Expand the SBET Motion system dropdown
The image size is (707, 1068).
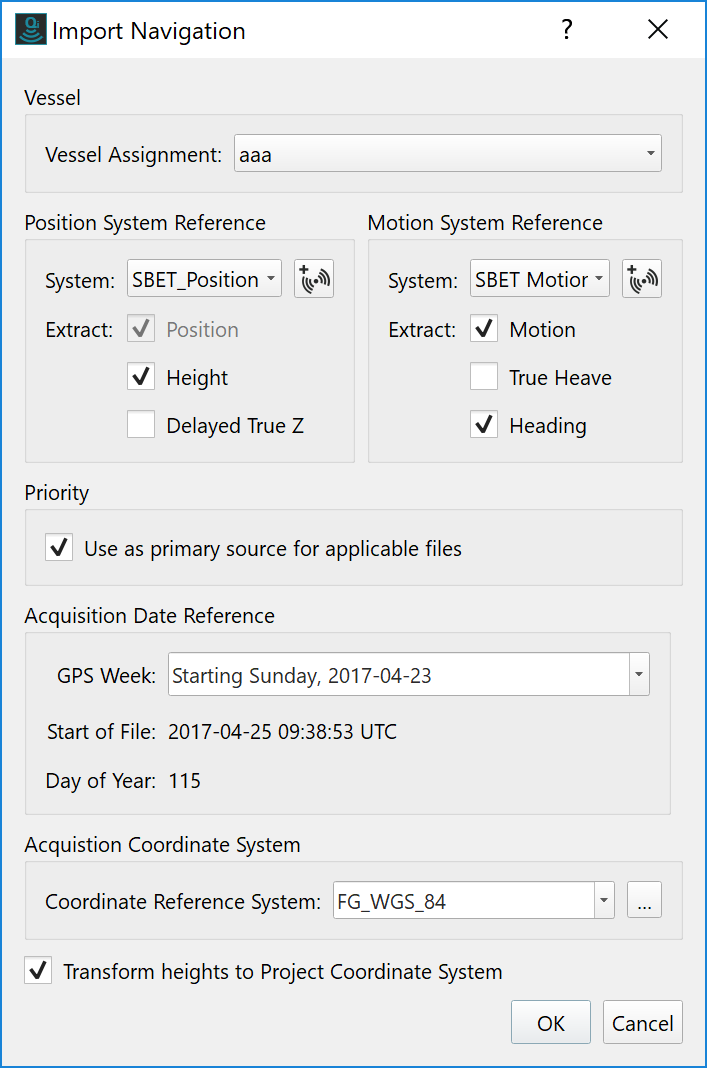pyautogui.click(x=540, y=280)
